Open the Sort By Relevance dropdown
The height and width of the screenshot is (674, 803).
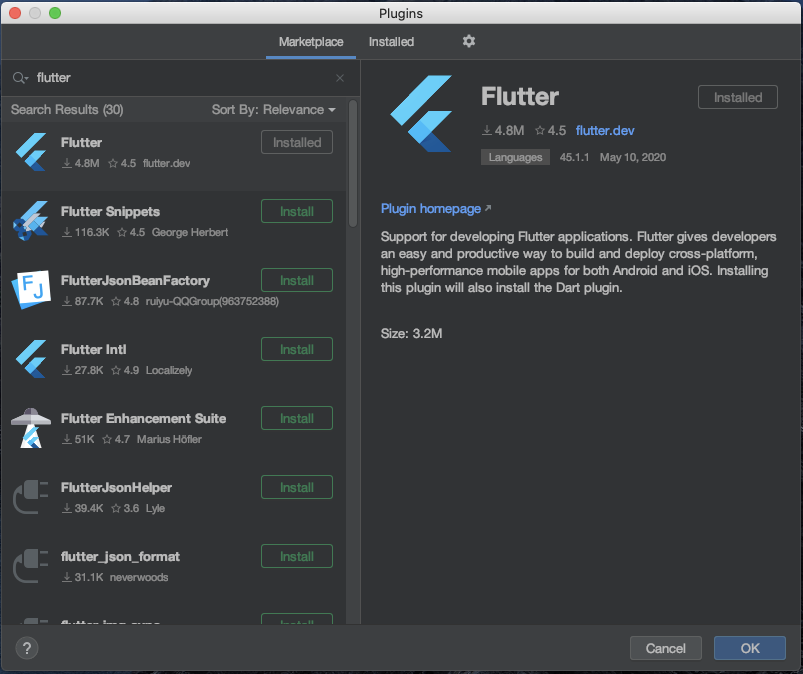pyautogui.click(x=273, y=110)
